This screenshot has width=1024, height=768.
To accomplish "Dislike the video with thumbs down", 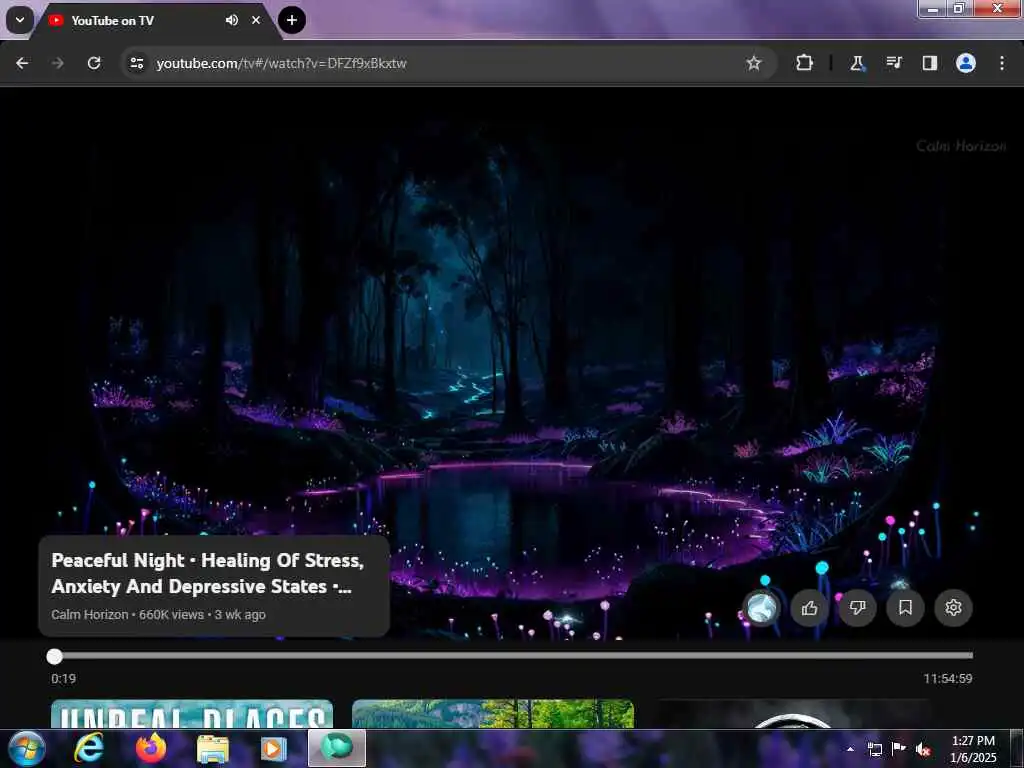I will pyautogui.click(x=857, y=608).
